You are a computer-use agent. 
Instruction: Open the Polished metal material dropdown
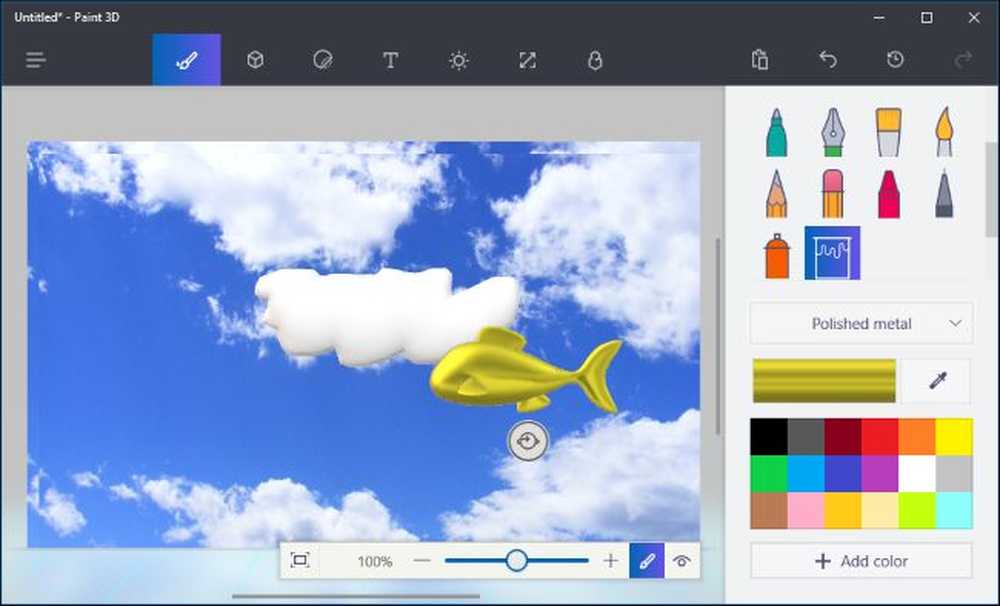click(x=862, y=323)
